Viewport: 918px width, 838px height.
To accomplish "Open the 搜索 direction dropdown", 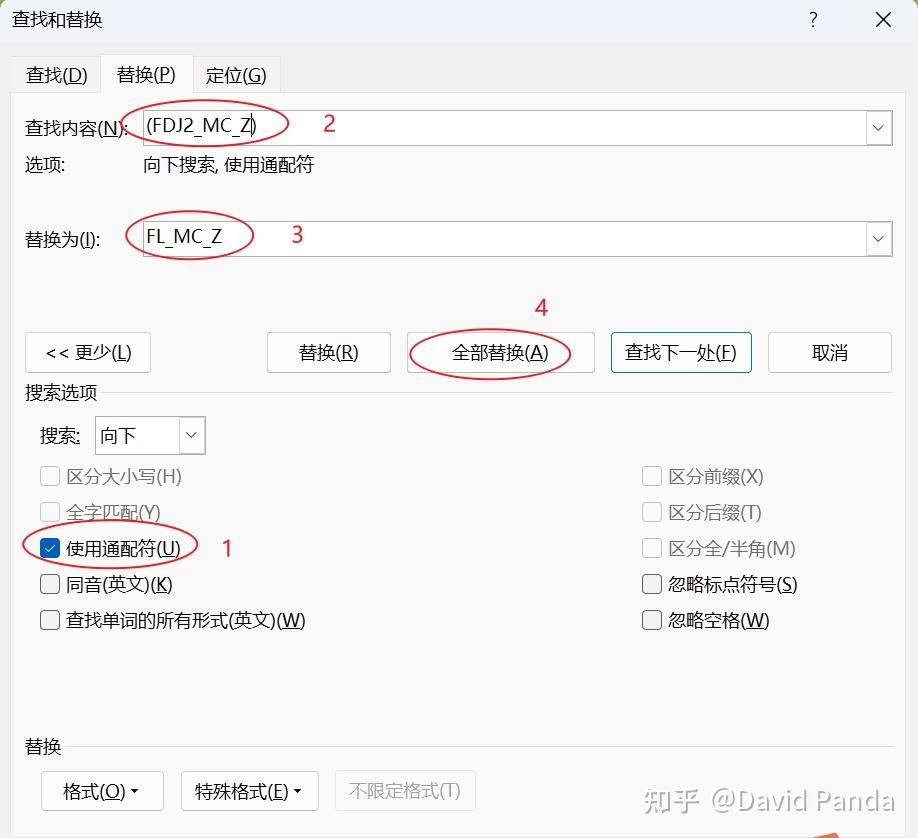I will tap(190, 435).
